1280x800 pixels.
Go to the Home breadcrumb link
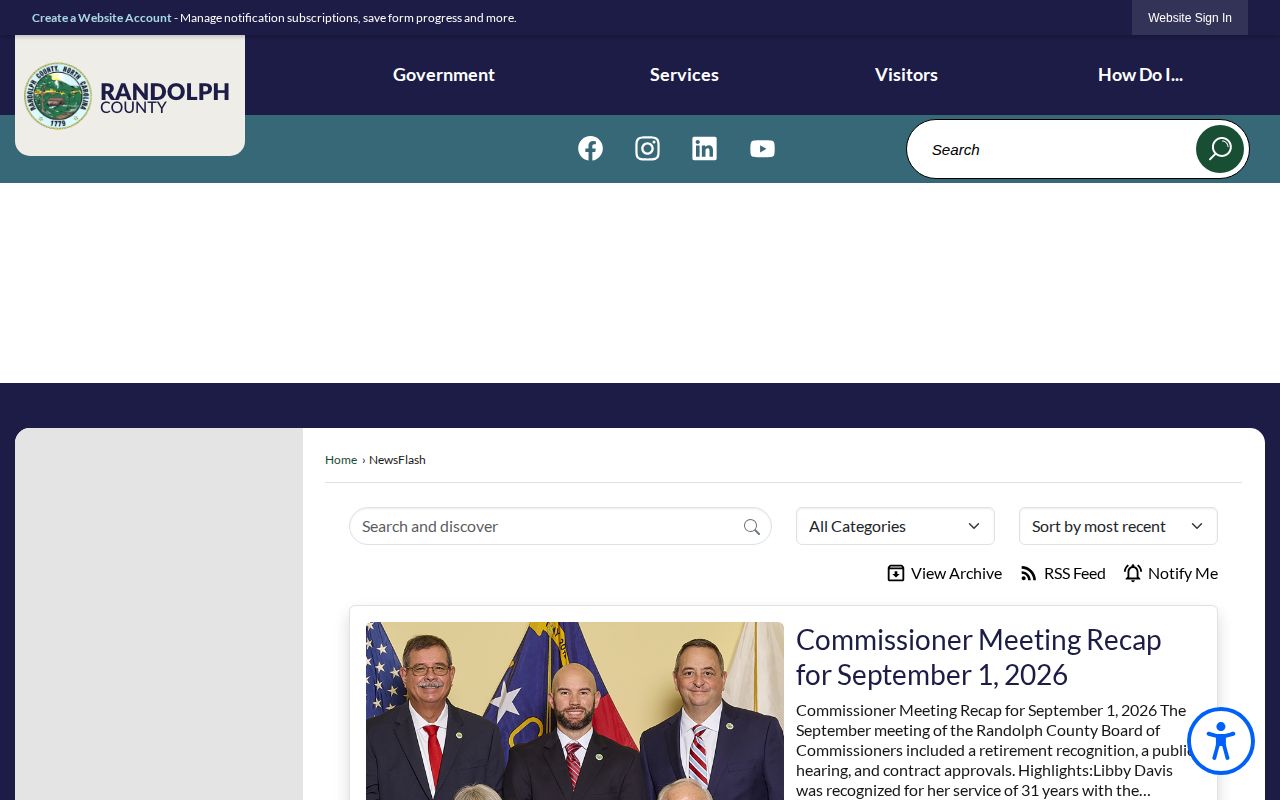pyautogui.click(x=341, y=460)
